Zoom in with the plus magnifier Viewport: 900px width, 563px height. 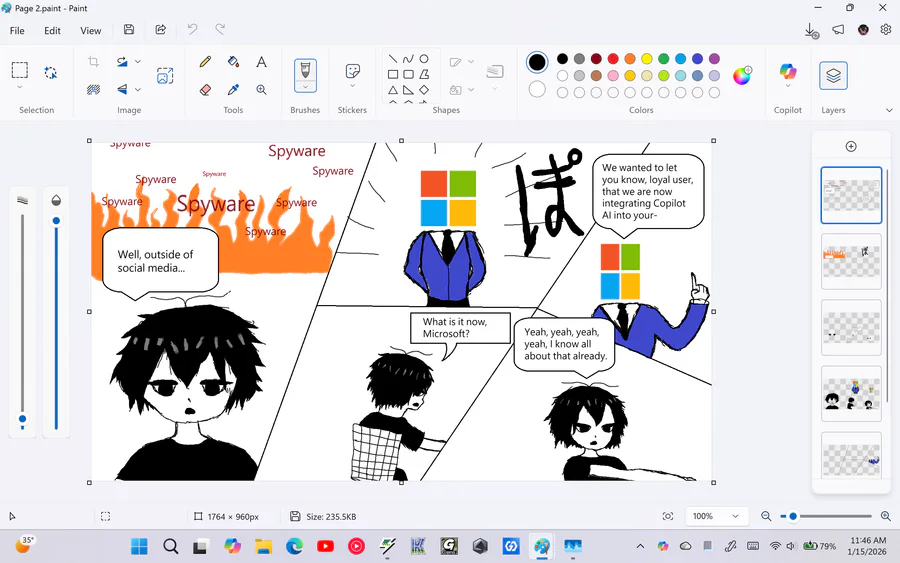[x=886, y=516]
